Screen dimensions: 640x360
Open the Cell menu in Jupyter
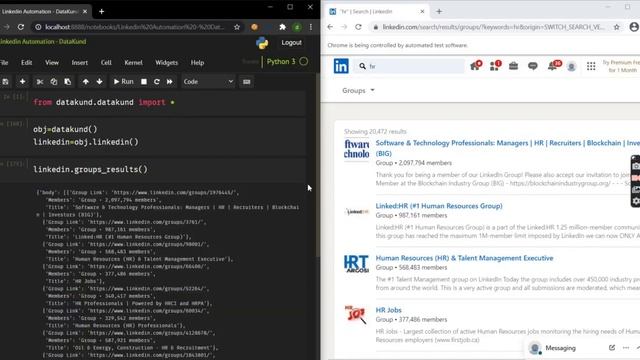pyautogui.click(x=106, y=62)
